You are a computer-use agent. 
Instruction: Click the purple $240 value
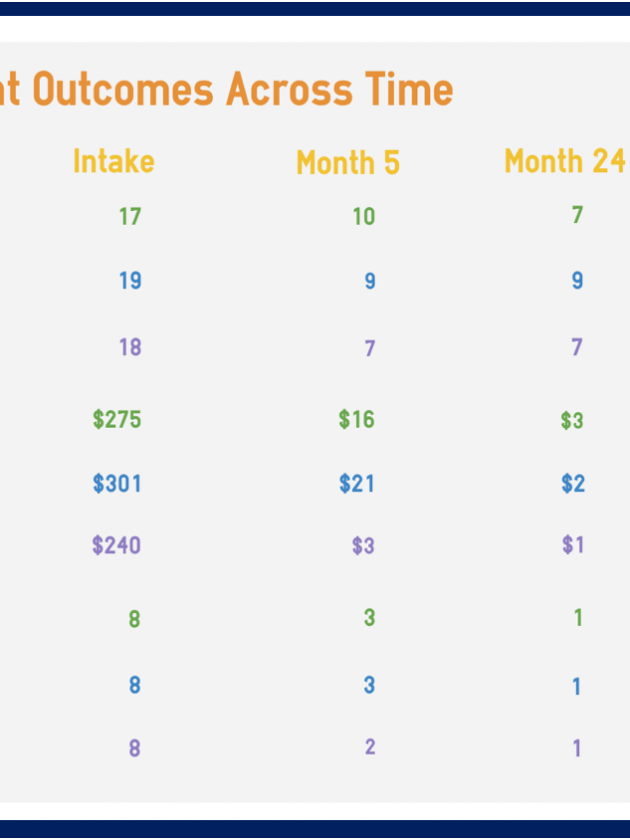point(116,545)
